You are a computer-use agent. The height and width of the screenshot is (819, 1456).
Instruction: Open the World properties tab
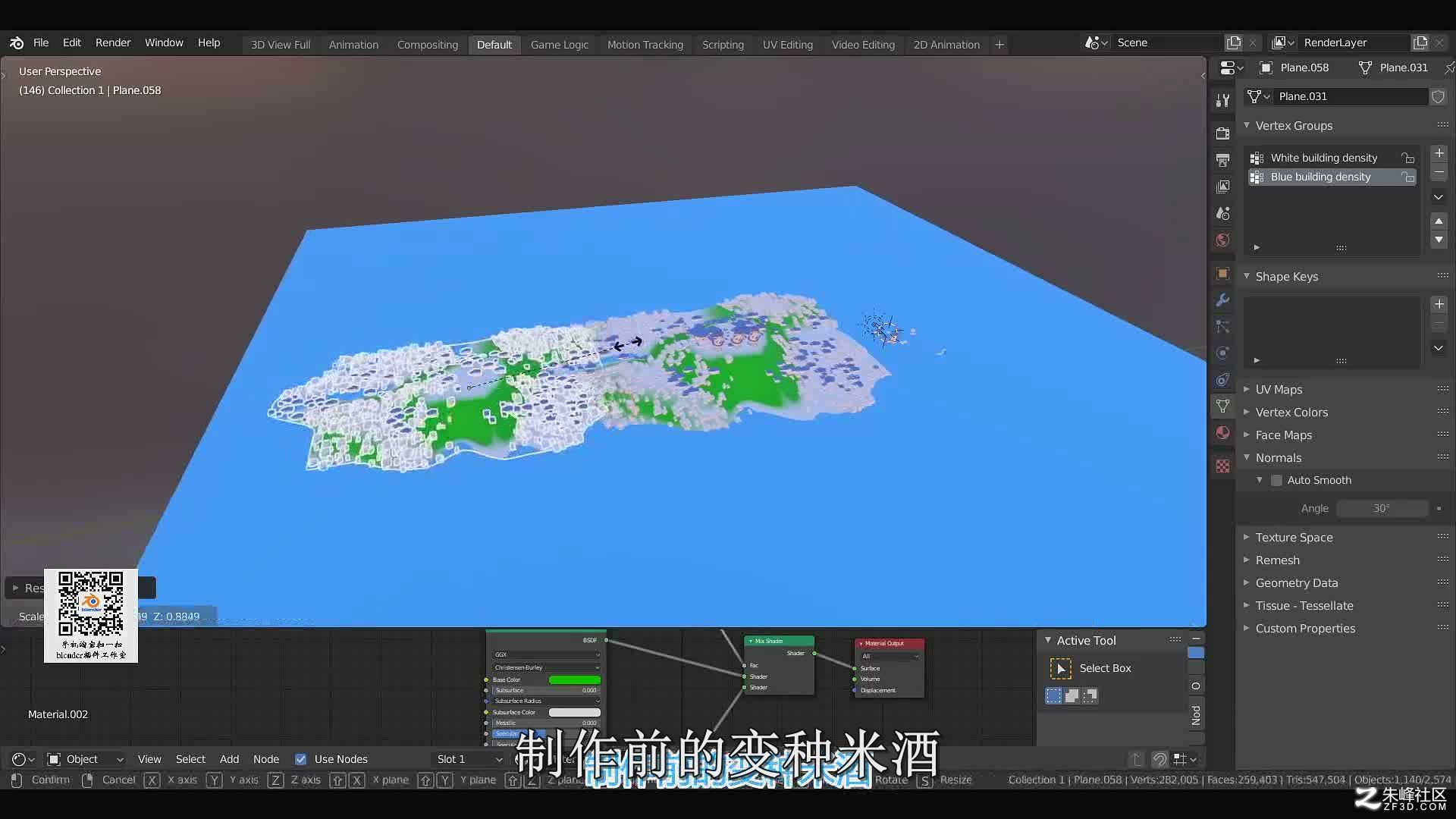1222,240
